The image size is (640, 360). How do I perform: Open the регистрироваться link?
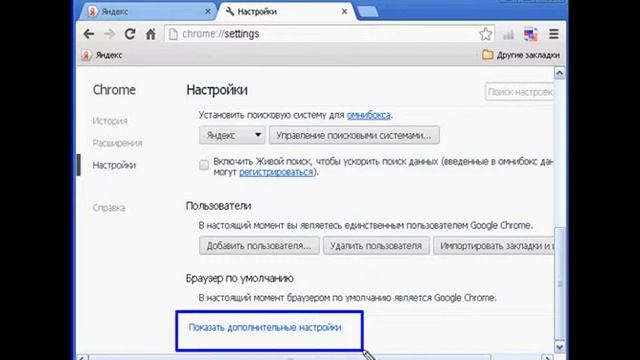pyautogui.click(x=276, y=172)
